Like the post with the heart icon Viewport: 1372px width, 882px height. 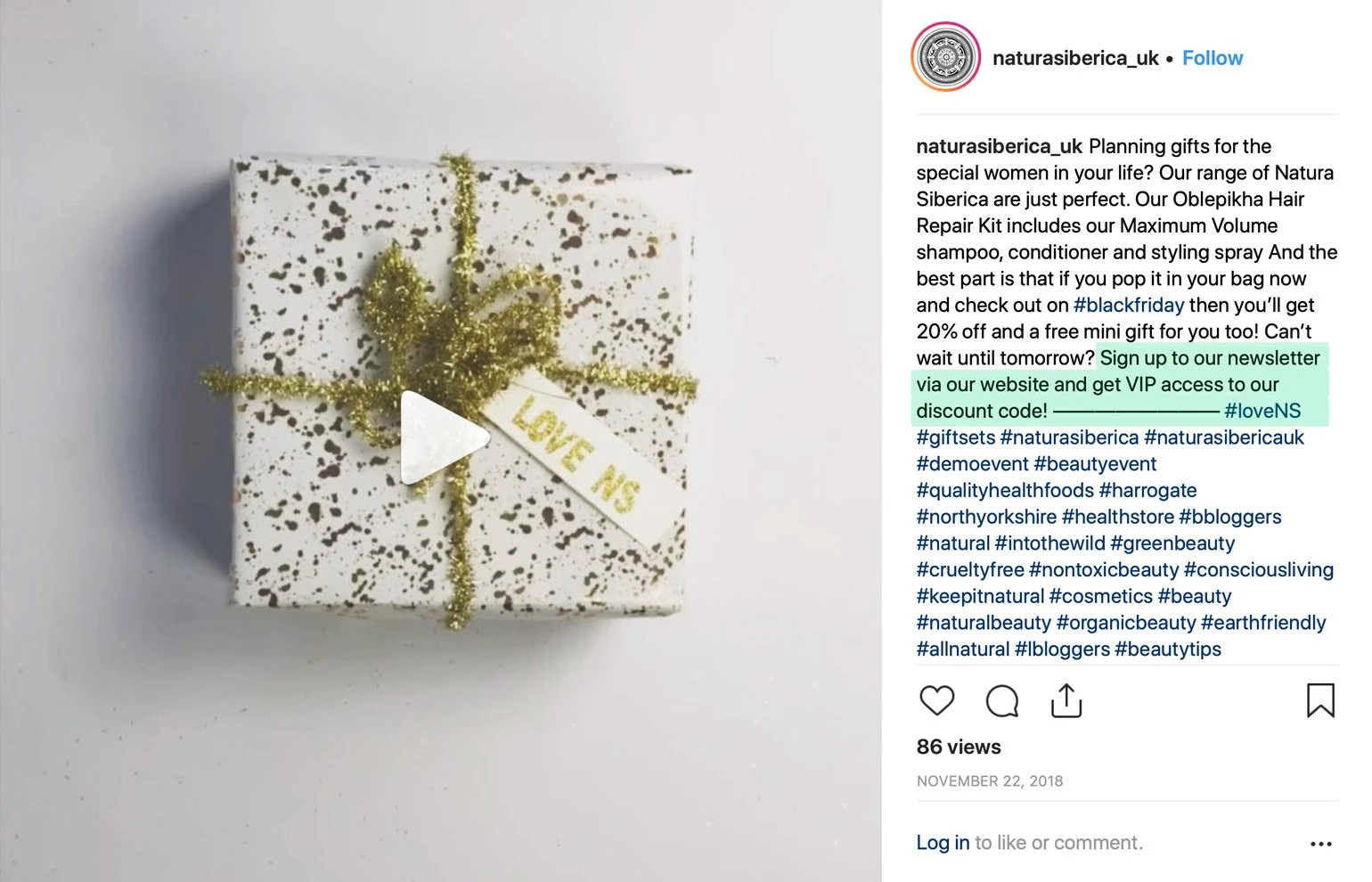tap(936, 701)
